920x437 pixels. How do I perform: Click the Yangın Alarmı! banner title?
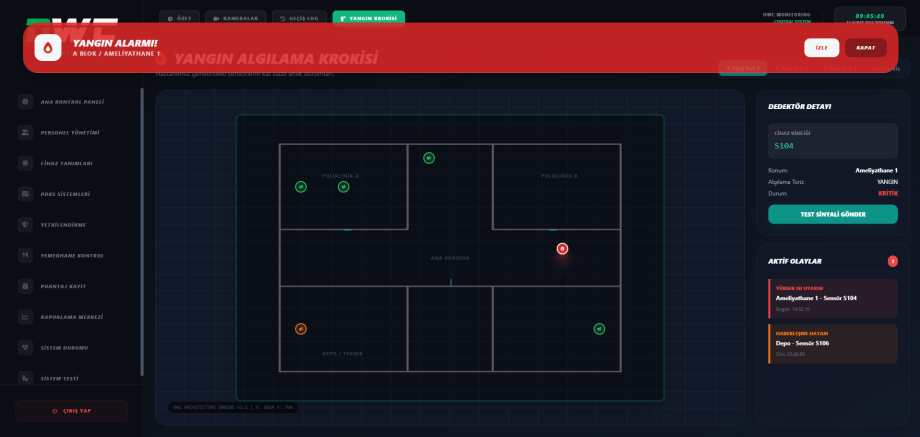coord(115,43)
